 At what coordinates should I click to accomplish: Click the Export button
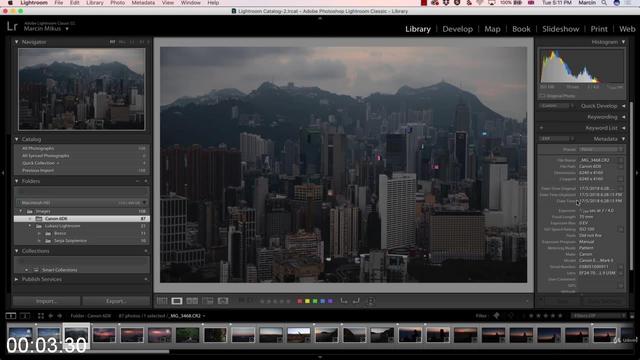116,301
